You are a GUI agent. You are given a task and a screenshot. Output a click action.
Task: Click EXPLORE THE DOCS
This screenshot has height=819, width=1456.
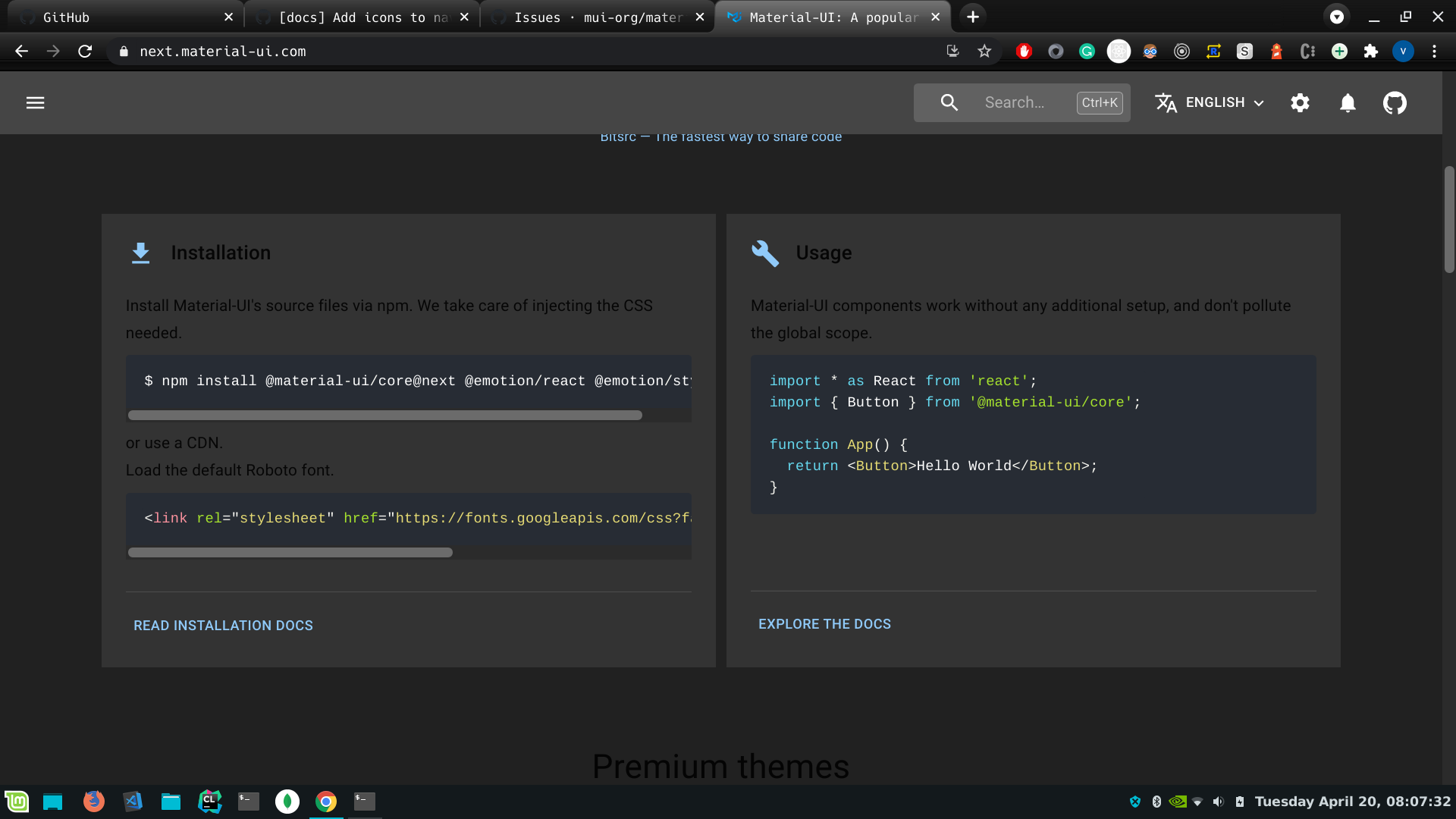coord(824,623)
